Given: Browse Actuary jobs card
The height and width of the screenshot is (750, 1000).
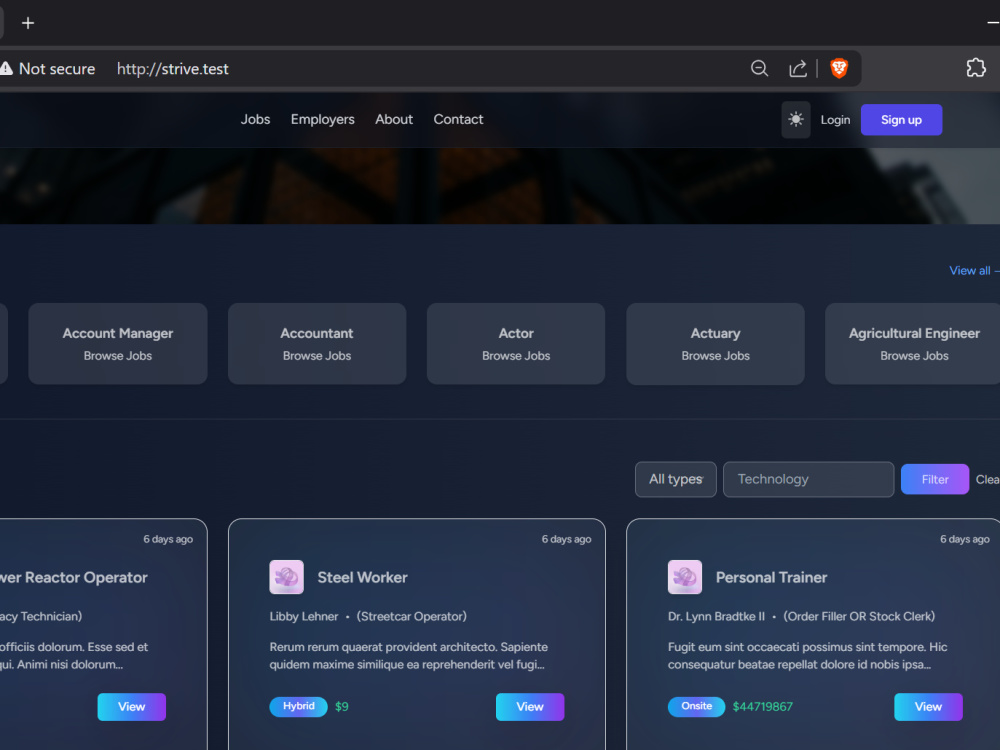Looking at the screenshot, I should click(715, 344).
